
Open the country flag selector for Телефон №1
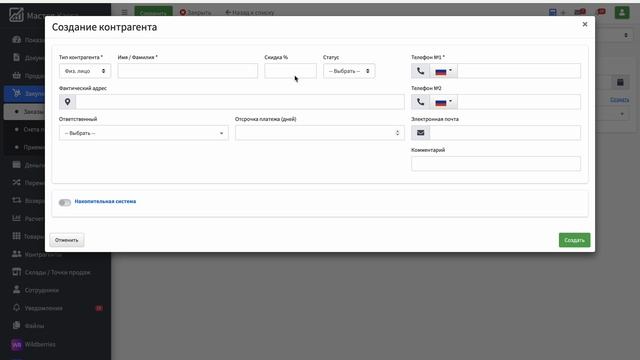pyautogui.click(x=443, y=71)
